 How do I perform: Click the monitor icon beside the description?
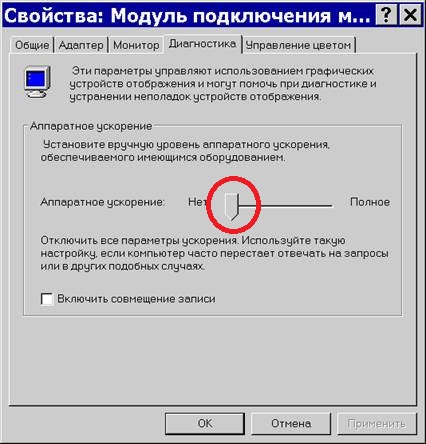[x=37, y=82]
